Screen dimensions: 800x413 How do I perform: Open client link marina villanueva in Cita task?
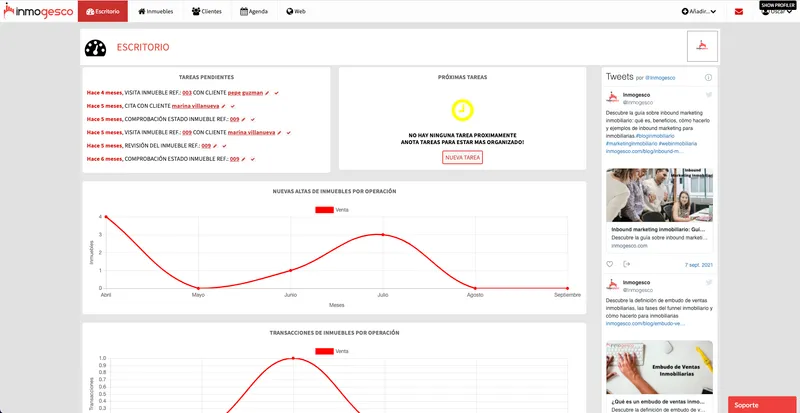195,106
